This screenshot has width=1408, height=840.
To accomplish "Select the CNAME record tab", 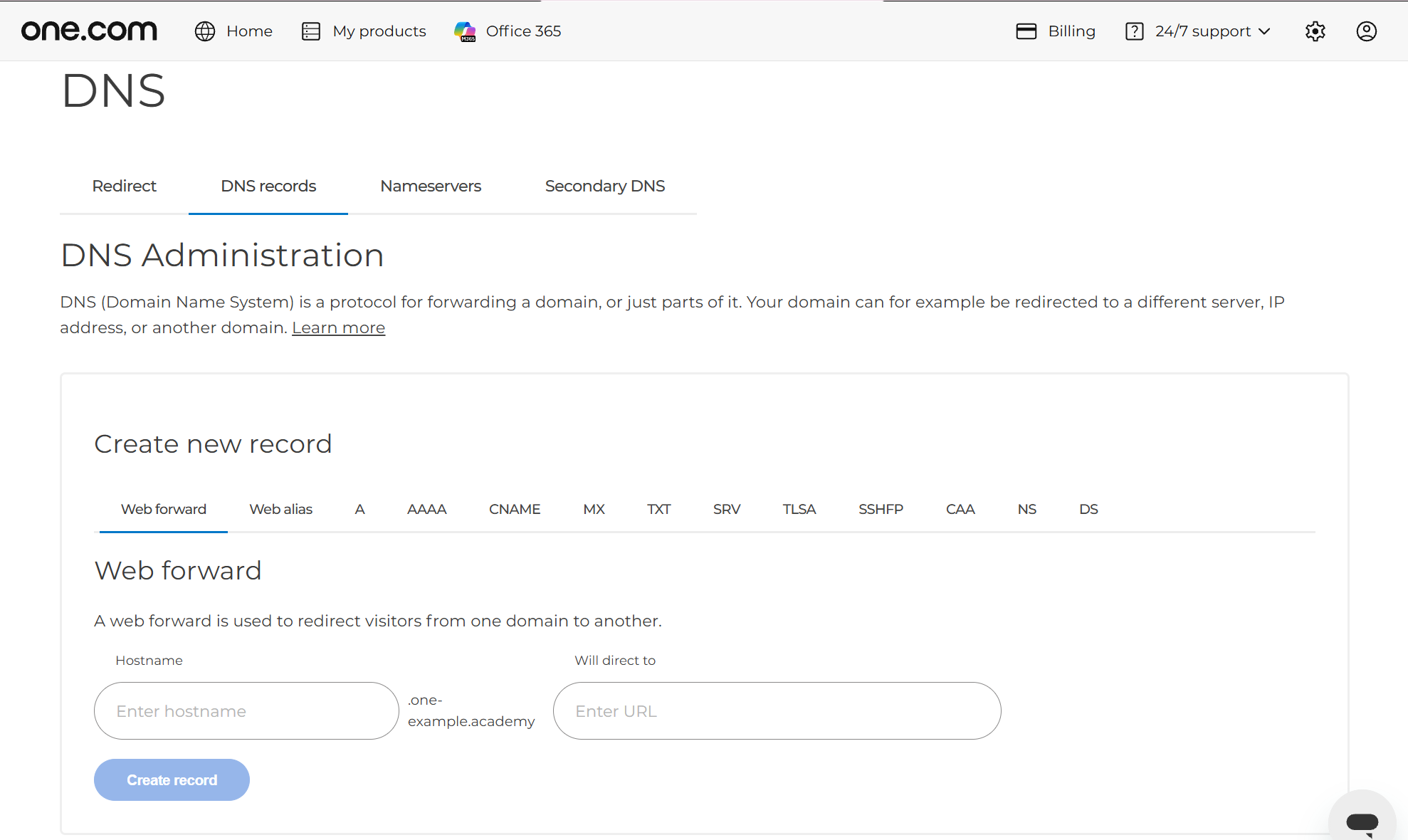I will pyautogui.click(x=515, y=509).
